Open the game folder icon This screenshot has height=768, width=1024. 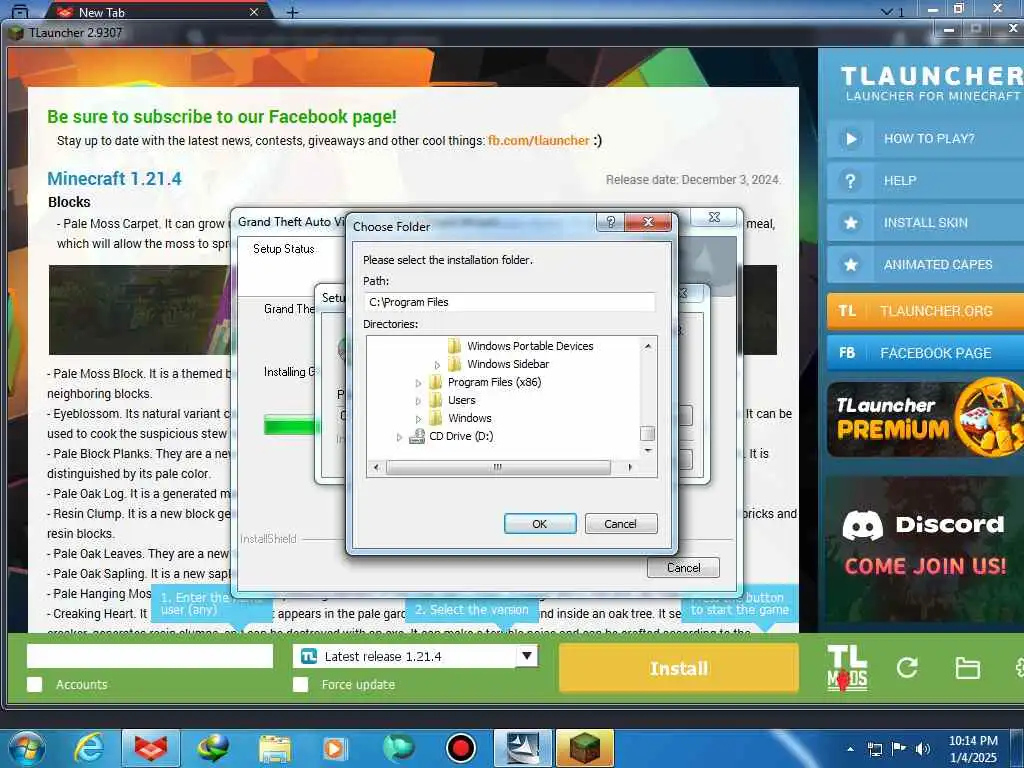[x=967, y=668]
